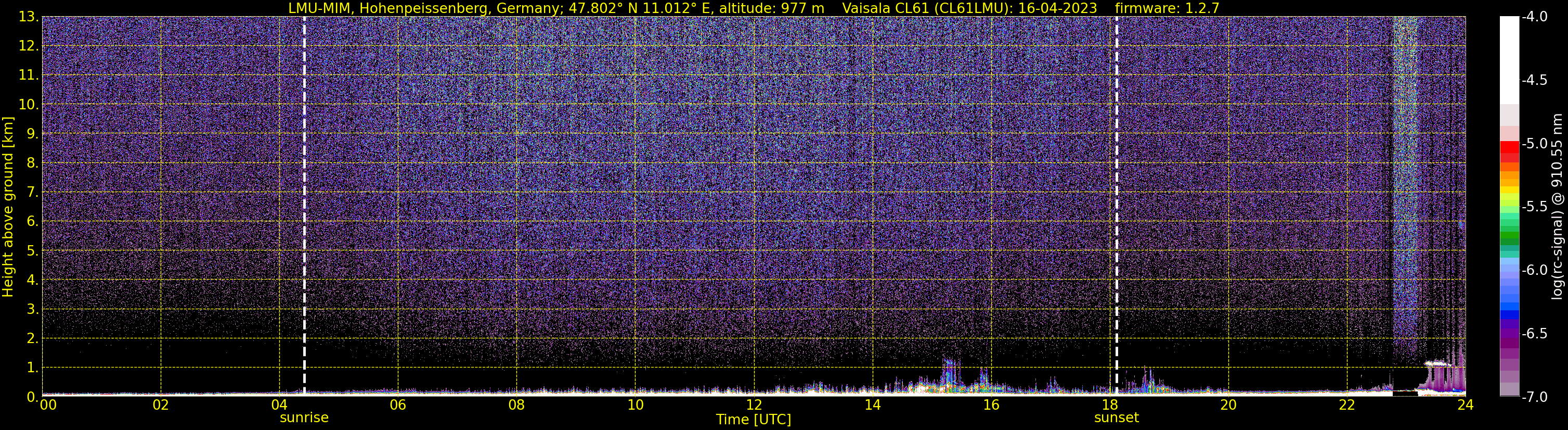
Task: Click the time axis tick '04'
Action: pyautogui.click(x=279, y=405)
